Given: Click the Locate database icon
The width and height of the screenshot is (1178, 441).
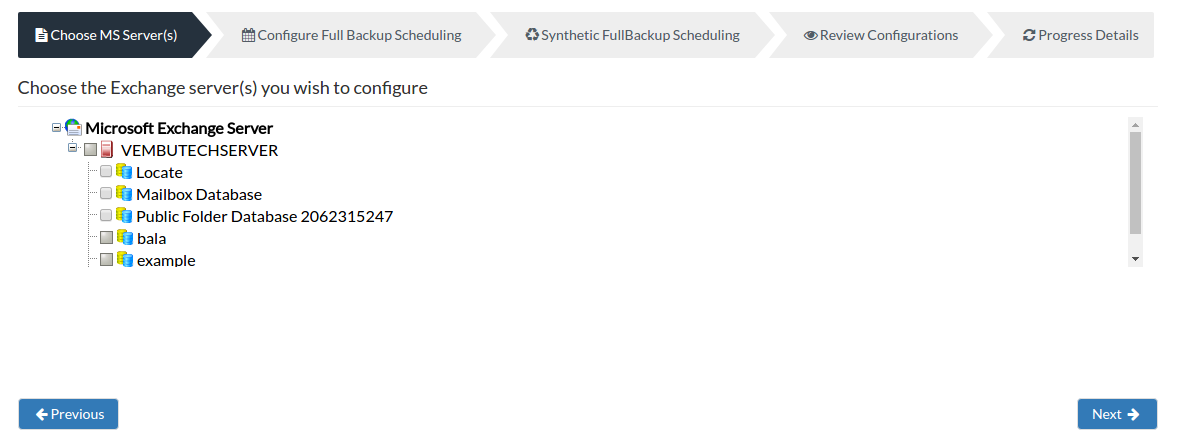Looking at the screenshot, I should tap(124, 171).
